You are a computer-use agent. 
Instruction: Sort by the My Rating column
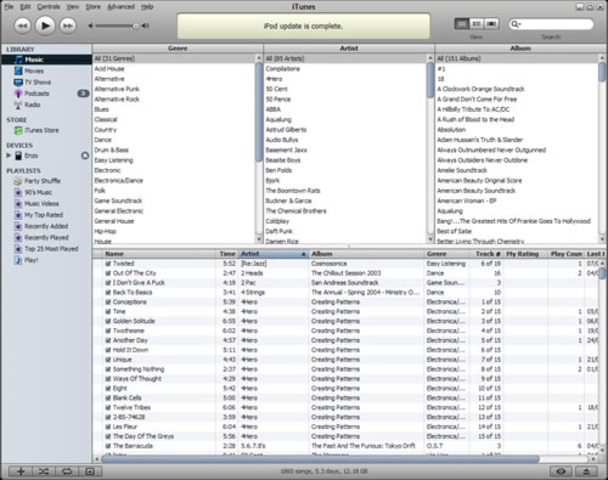pyautogui.click(x=525, y=254)
